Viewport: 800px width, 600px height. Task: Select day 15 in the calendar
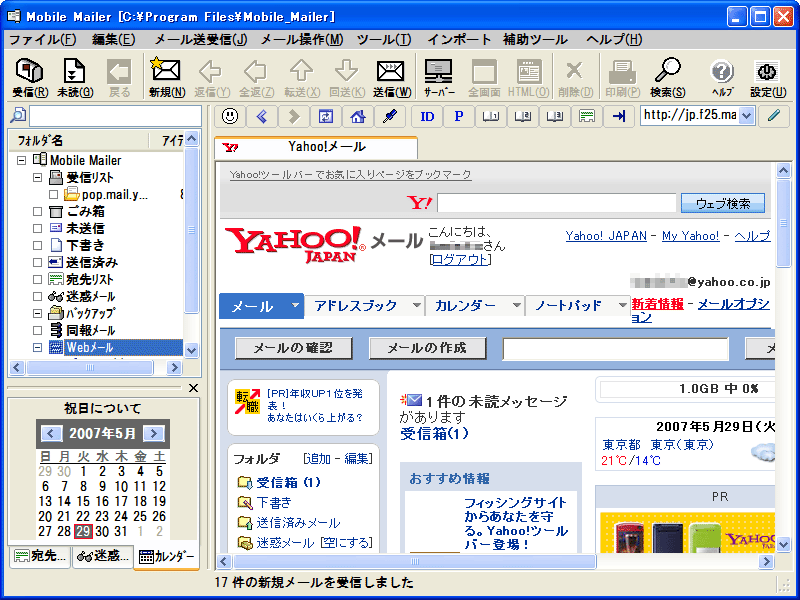click(x=83, y=502)
